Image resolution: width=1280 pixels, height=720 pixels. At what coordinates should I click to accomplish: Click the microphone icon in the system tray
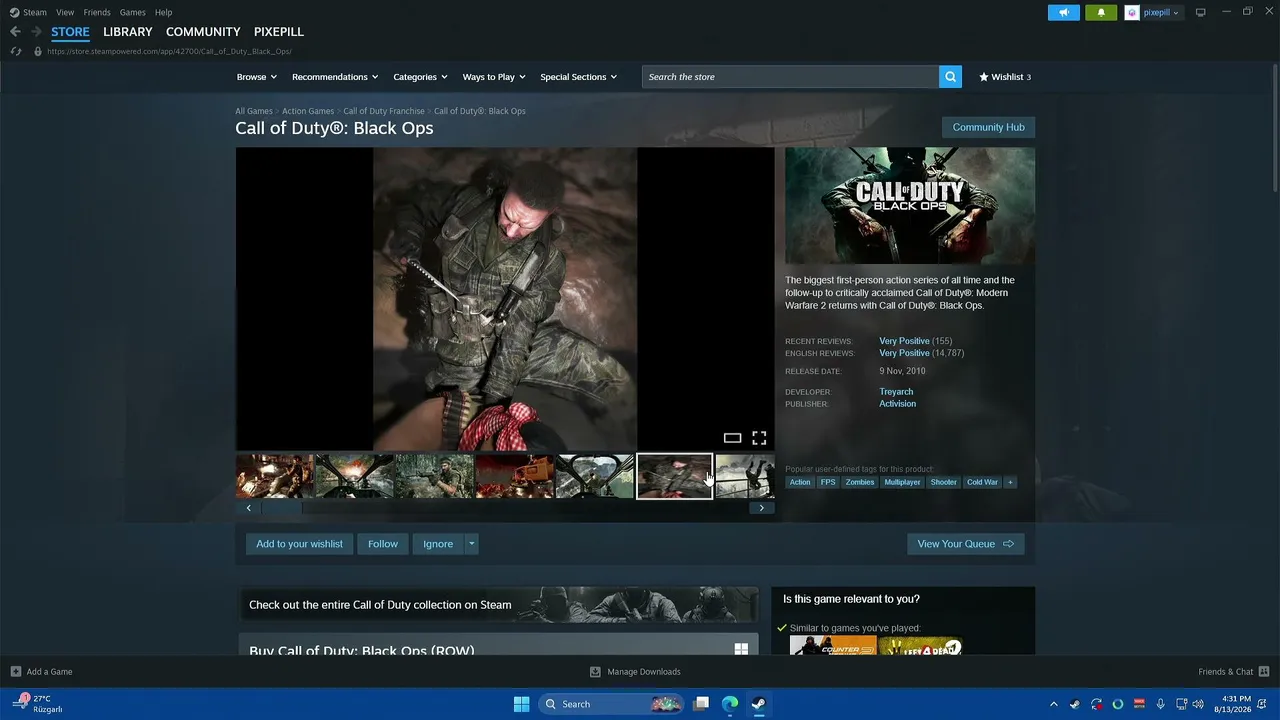click(1160, 704)
